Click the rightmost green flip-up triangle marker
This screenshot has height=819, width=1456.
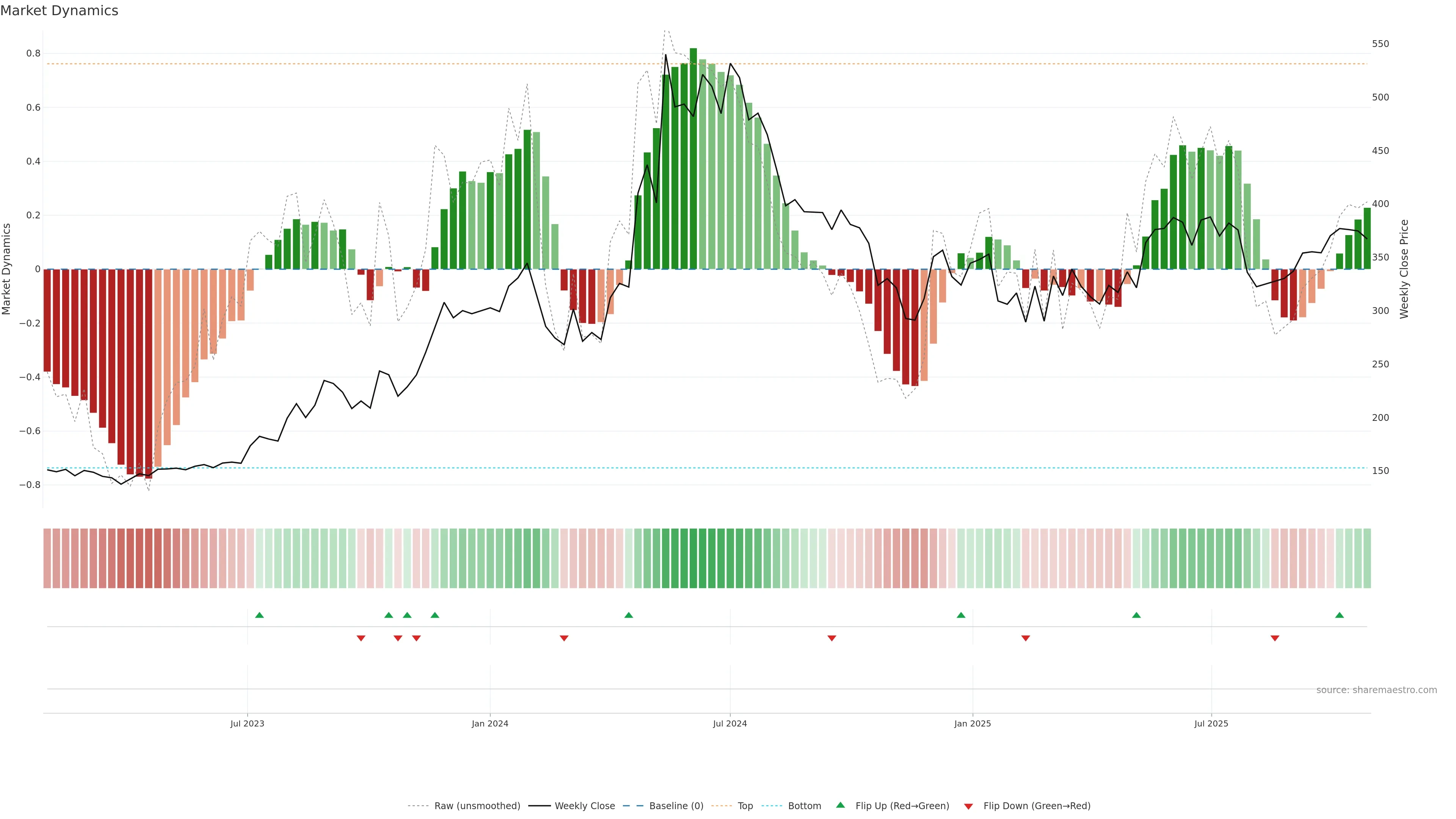(x=1339, y=615)
